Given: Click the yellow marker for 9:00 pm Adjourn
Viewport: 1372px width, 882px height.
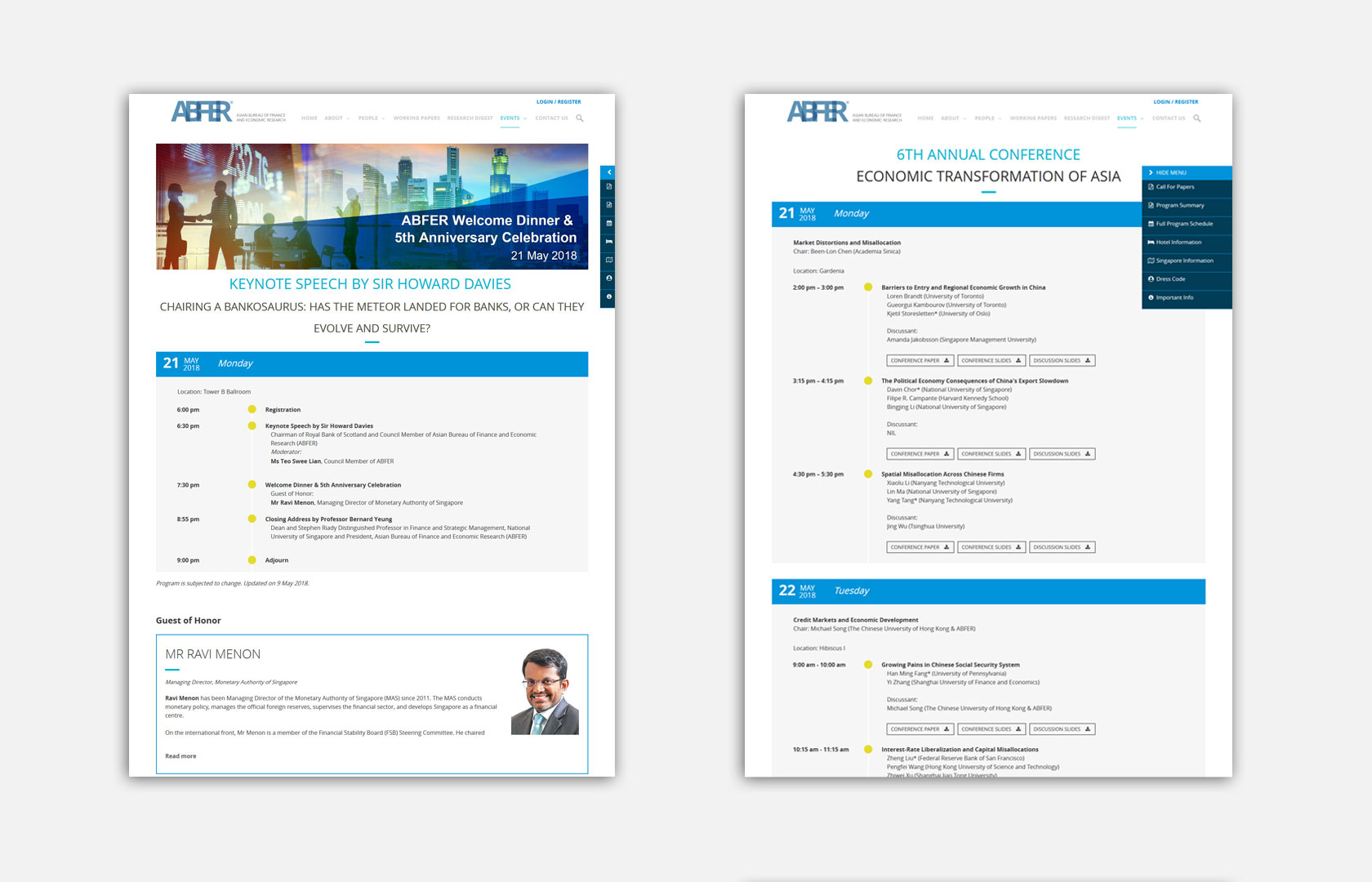Looking at the screenshot, I should point(252,560).
